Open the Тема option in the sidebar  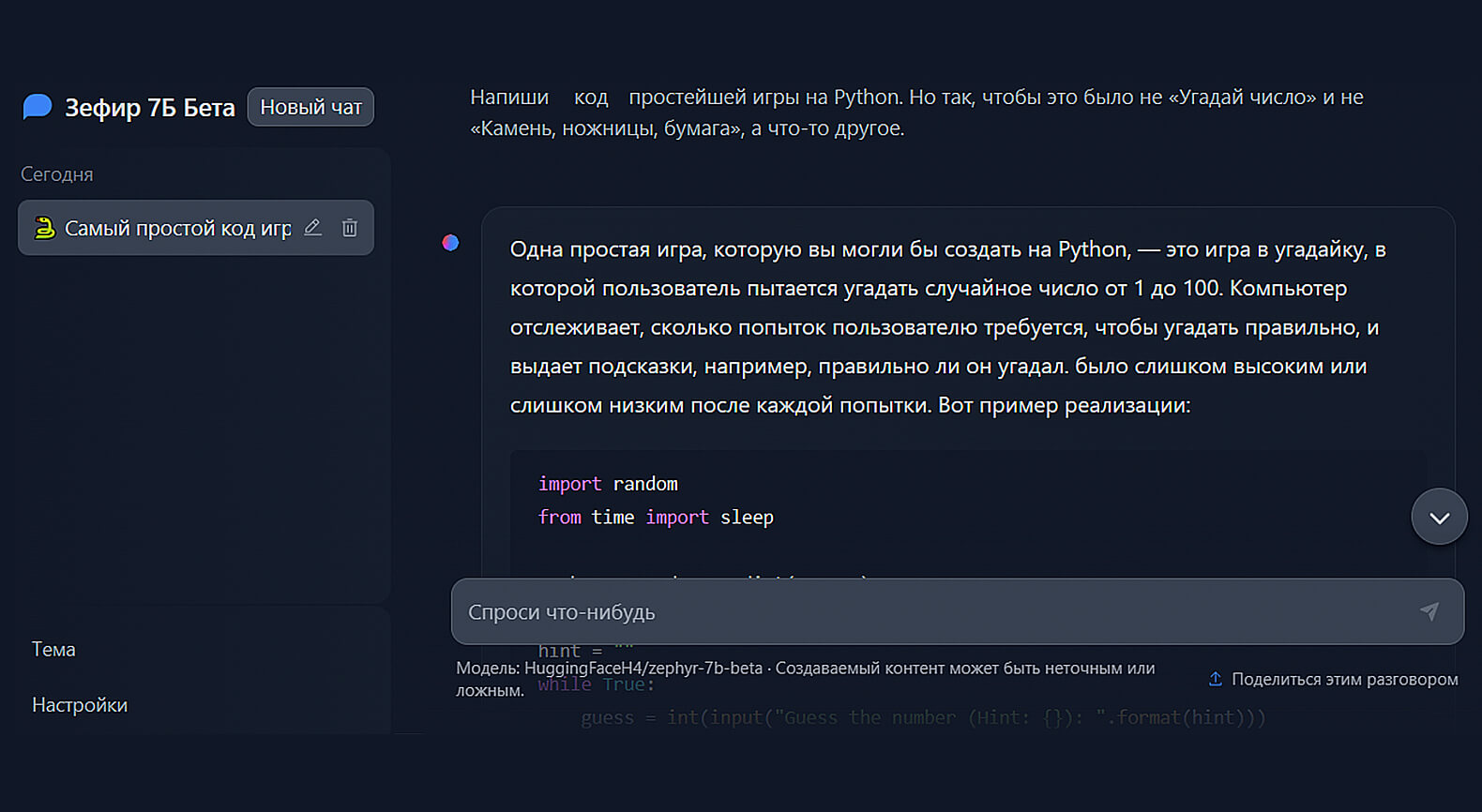[x=53, y=649]
